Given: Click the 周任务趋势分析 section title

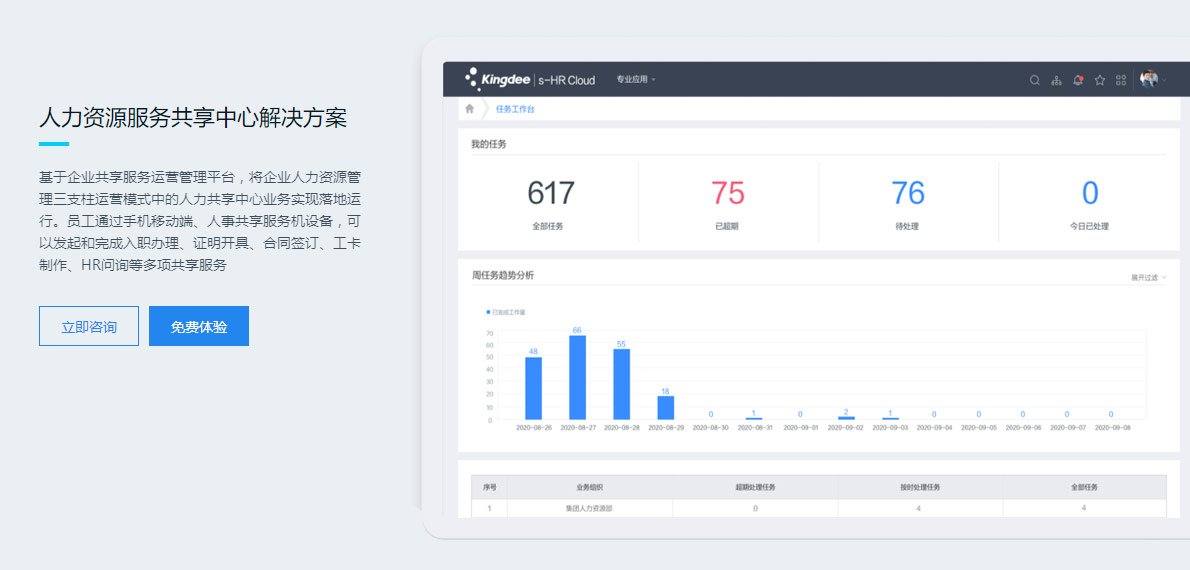Looking at the screenshot, I should [x=502, y=275].
